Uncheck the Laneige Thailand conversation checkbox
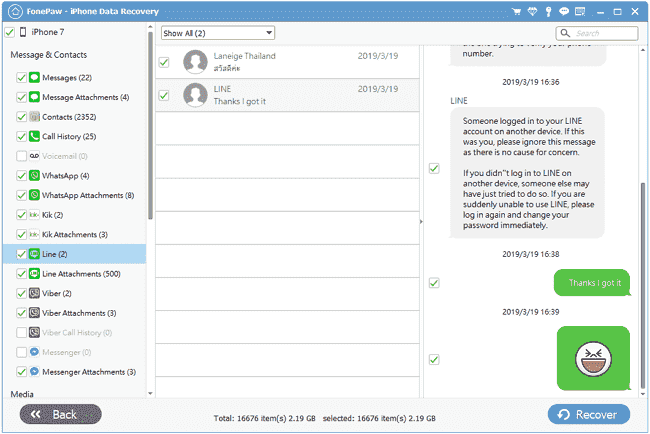This screenshot has width=650, height=434. (x=164, y=62)
